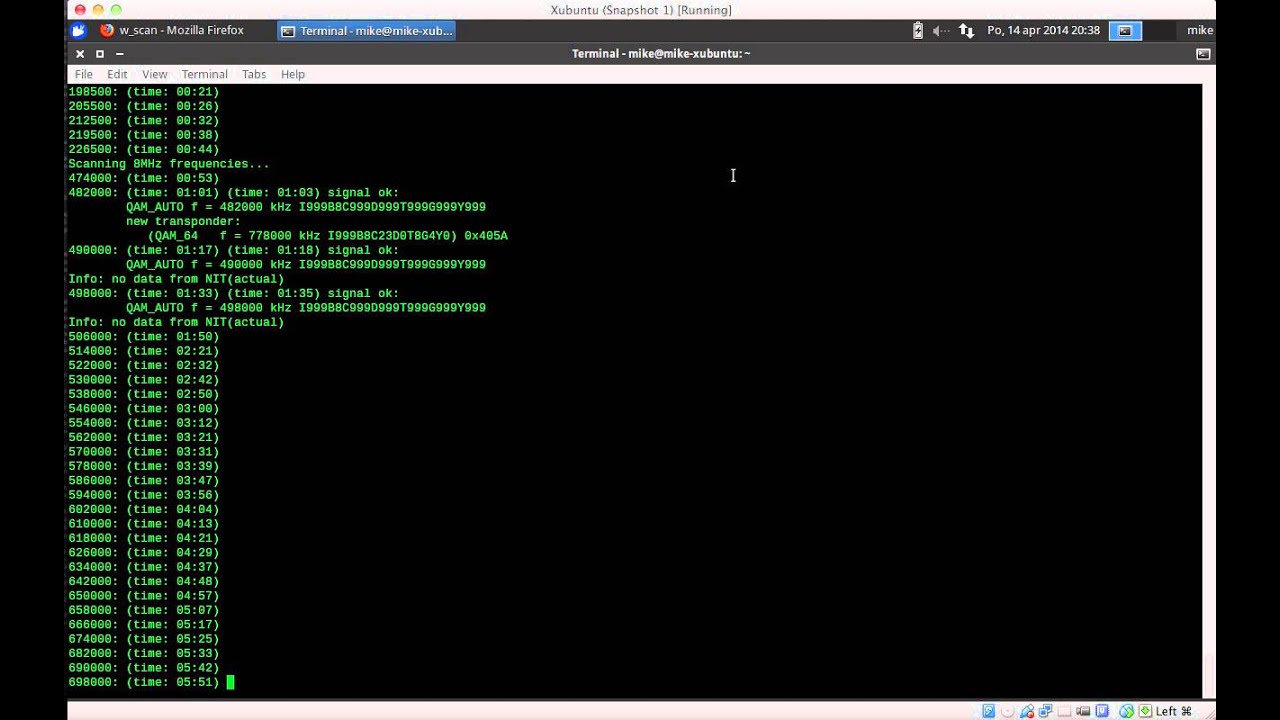
Task: Click '498000:' signal ok line
Action: click(233, 294)
